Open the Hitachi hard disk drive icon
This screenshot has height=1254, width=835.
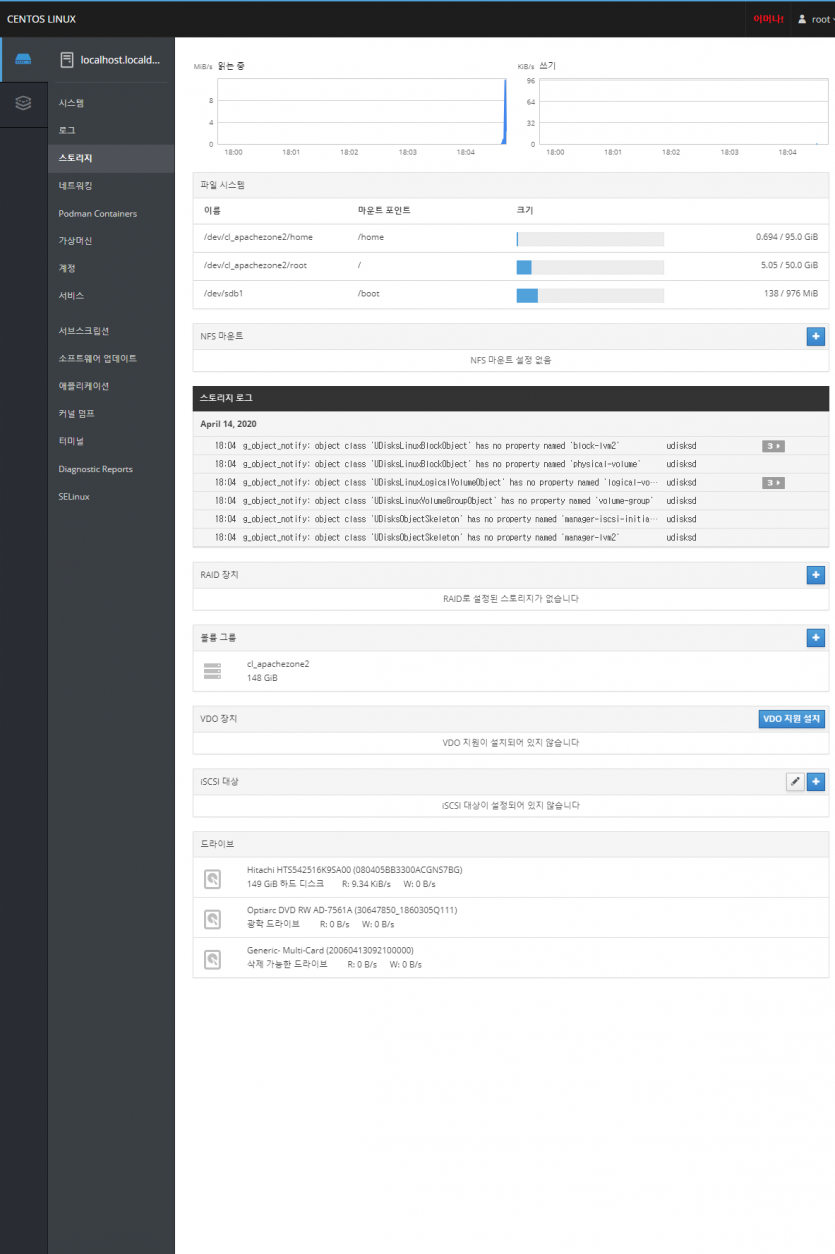point(212,878)
